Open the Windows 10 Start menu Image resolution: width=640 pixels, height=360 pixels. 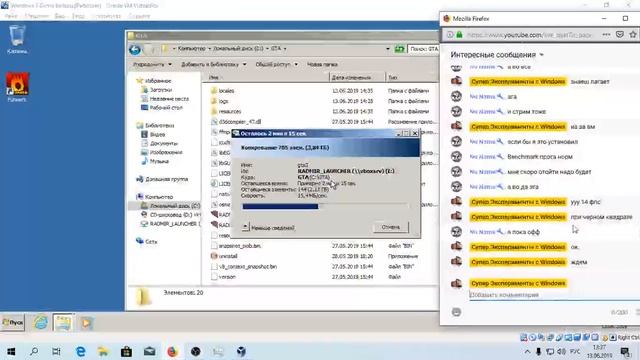pyautogui.click(x=11, y=351)
